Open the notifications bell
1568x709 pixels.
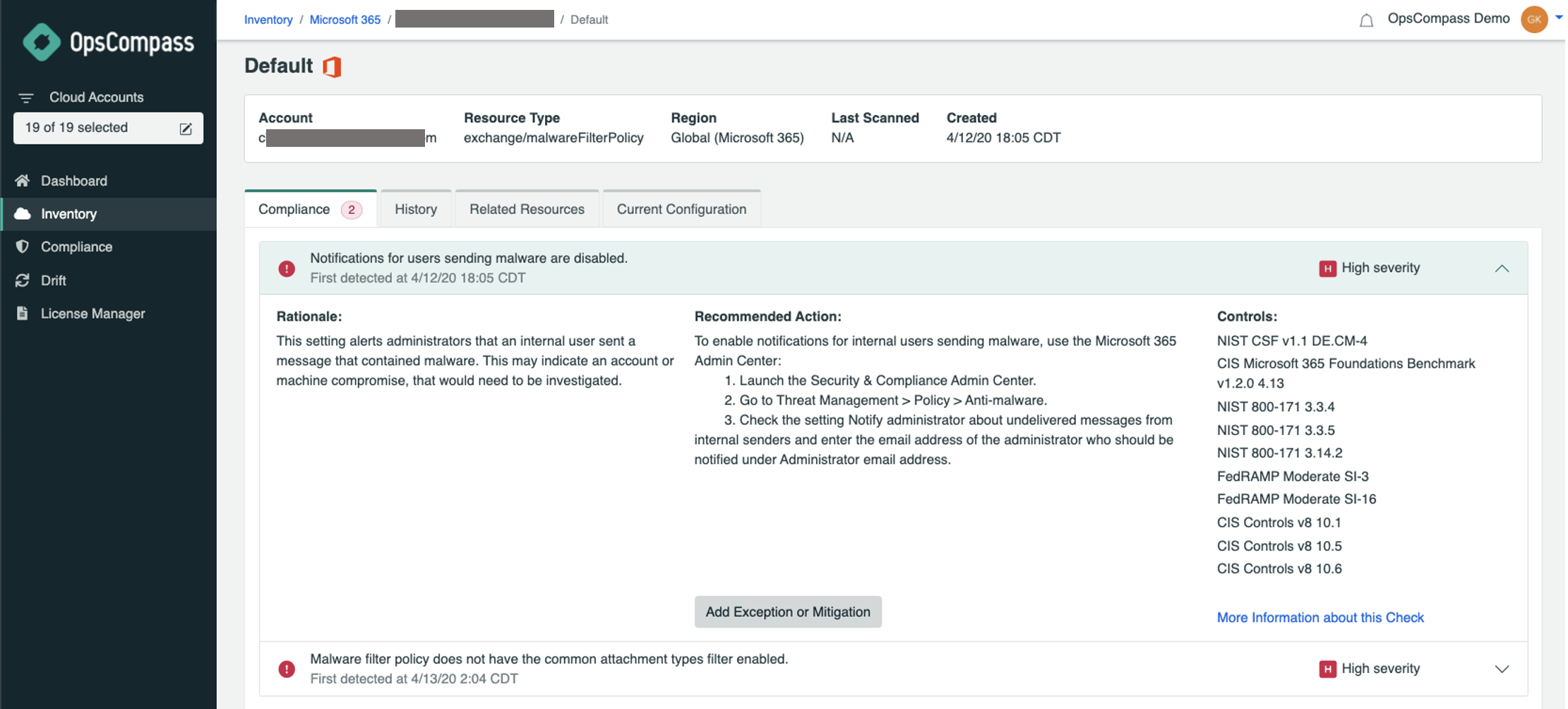pyautogui.click(x=1366, y=20)
